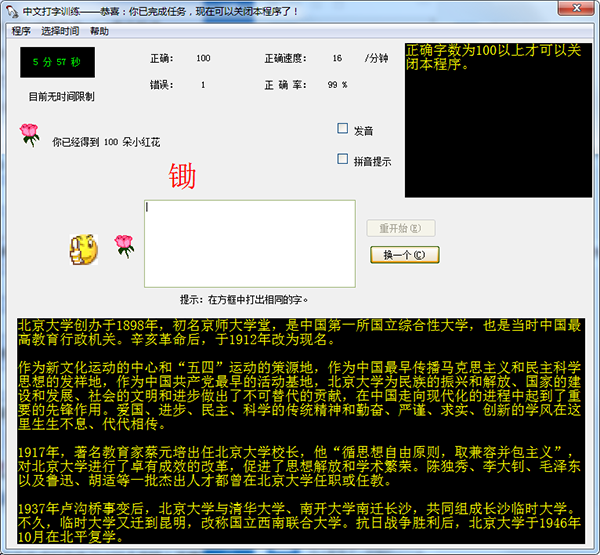Image resolution: width=600 pixels, height=555 pixels.
Task: Click the 正确 count value 100
Action: pos(203,58)
